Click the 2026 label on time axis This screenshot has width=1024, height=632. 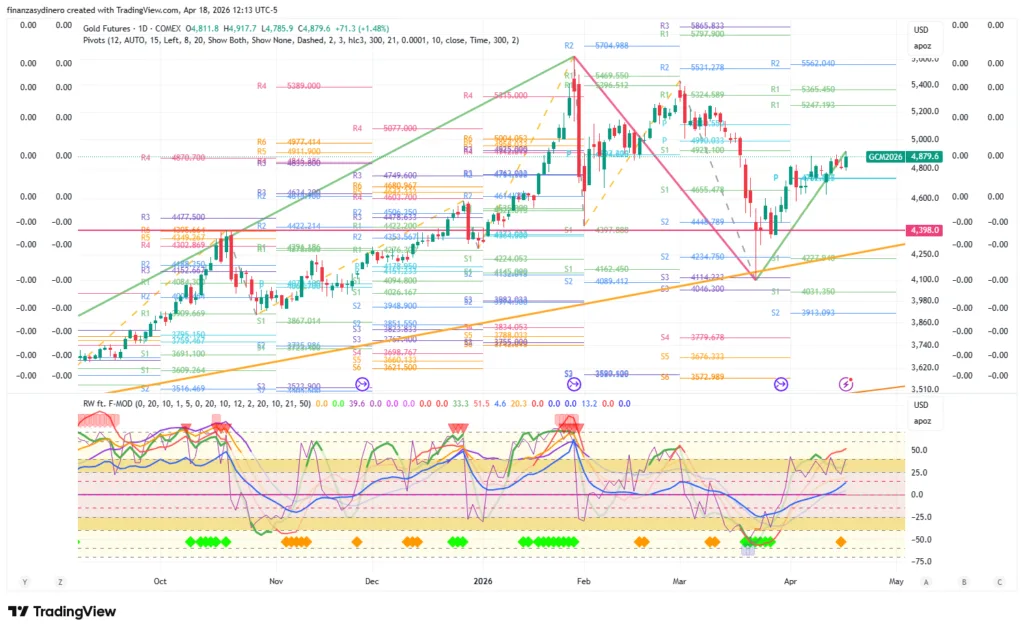point(483,581)
